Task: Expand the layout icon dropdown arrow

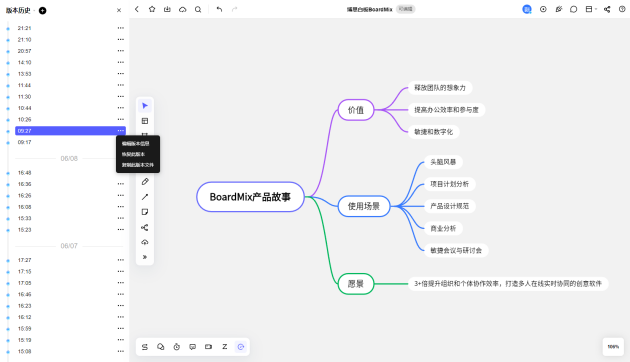Action: click(x=596, y=9)
